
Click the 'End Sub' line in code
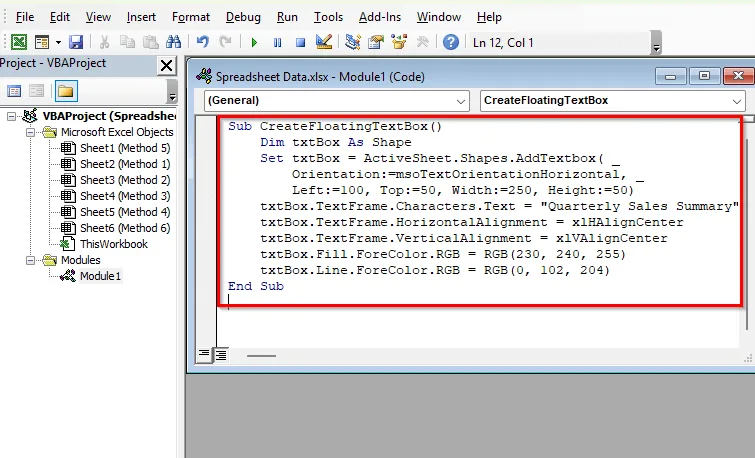pos(256,286)
